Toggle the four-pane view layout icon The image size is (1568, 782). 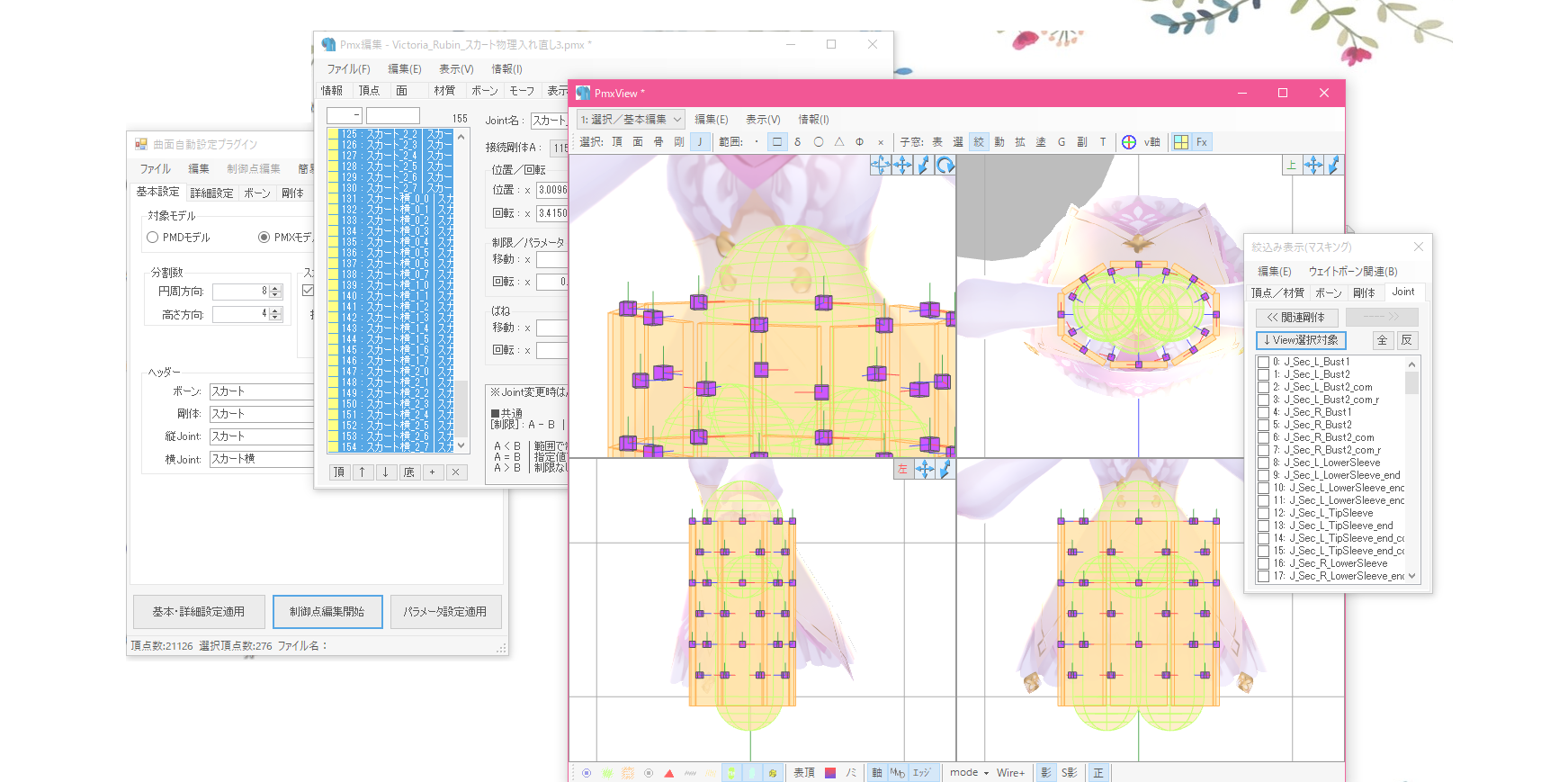coord(1181,142)
